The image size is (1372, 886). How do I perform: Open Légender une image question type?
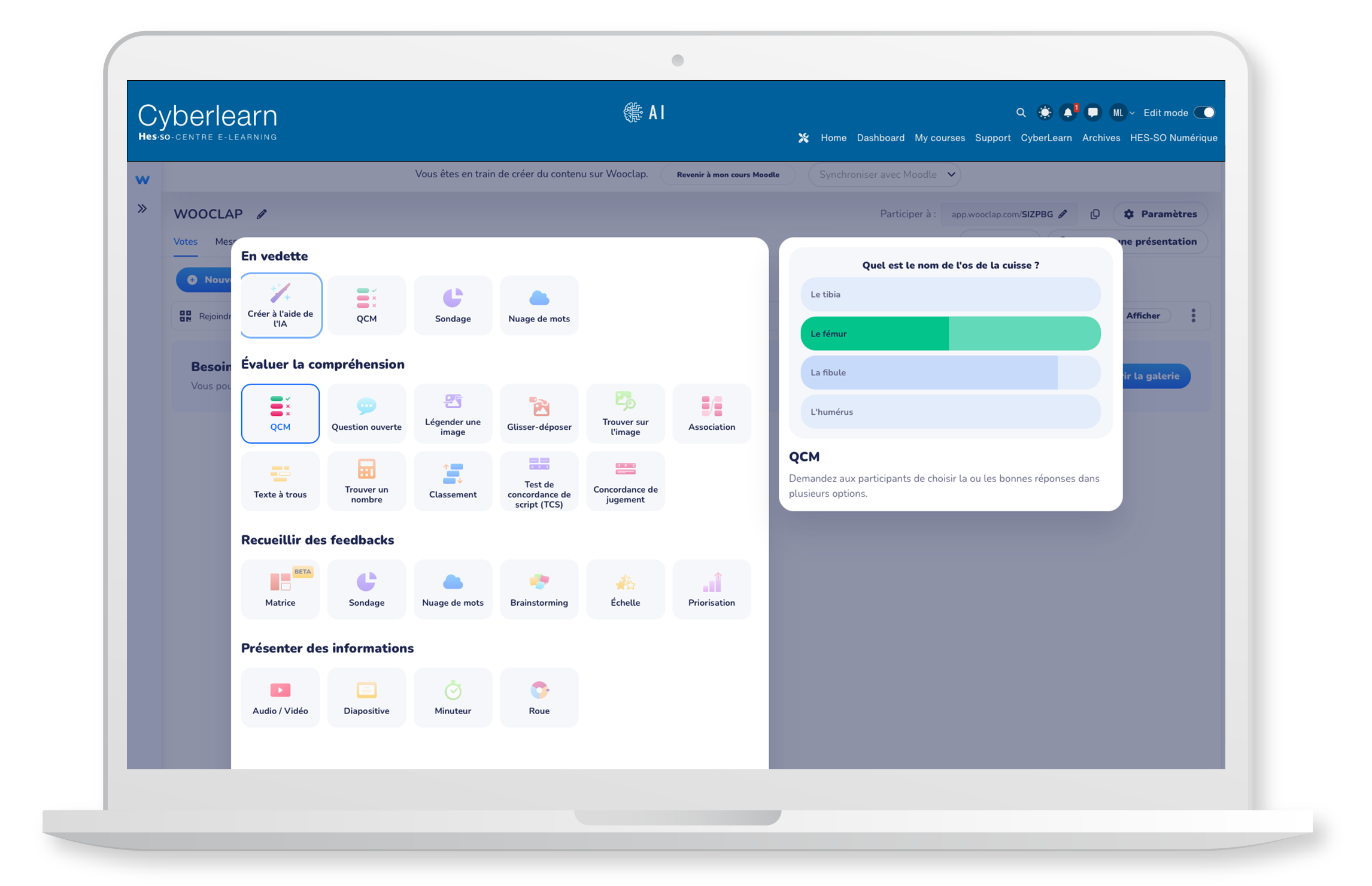click(x=453, y=414)
